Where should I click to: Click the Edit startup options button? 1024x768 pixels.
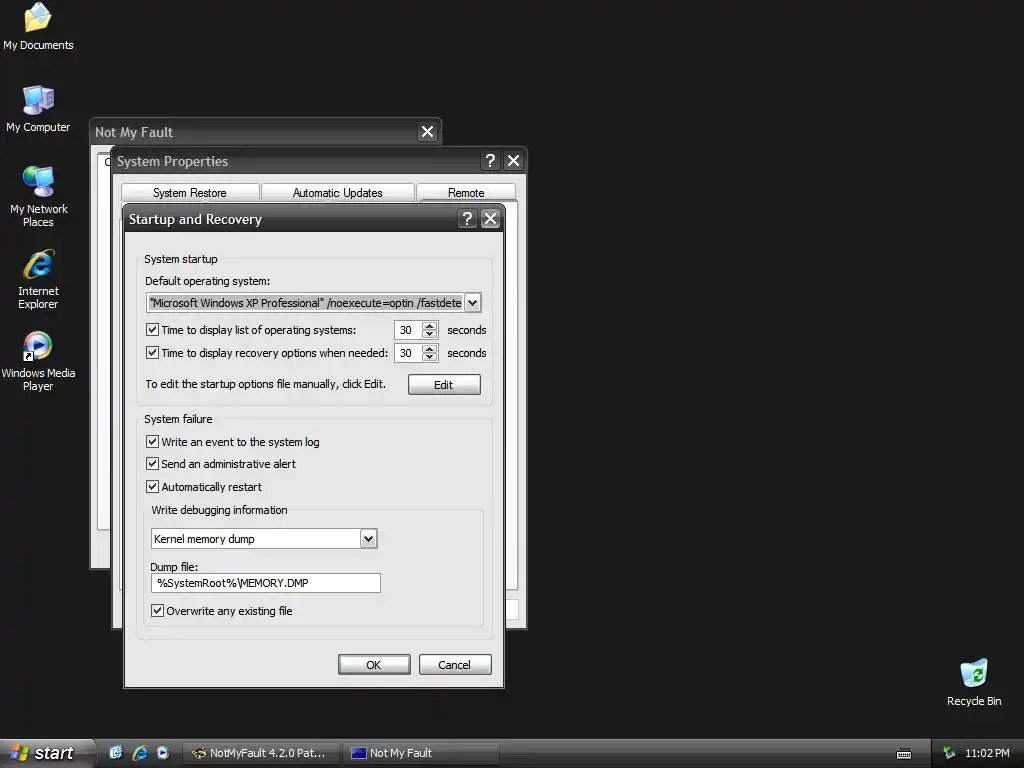coord(444,385)
